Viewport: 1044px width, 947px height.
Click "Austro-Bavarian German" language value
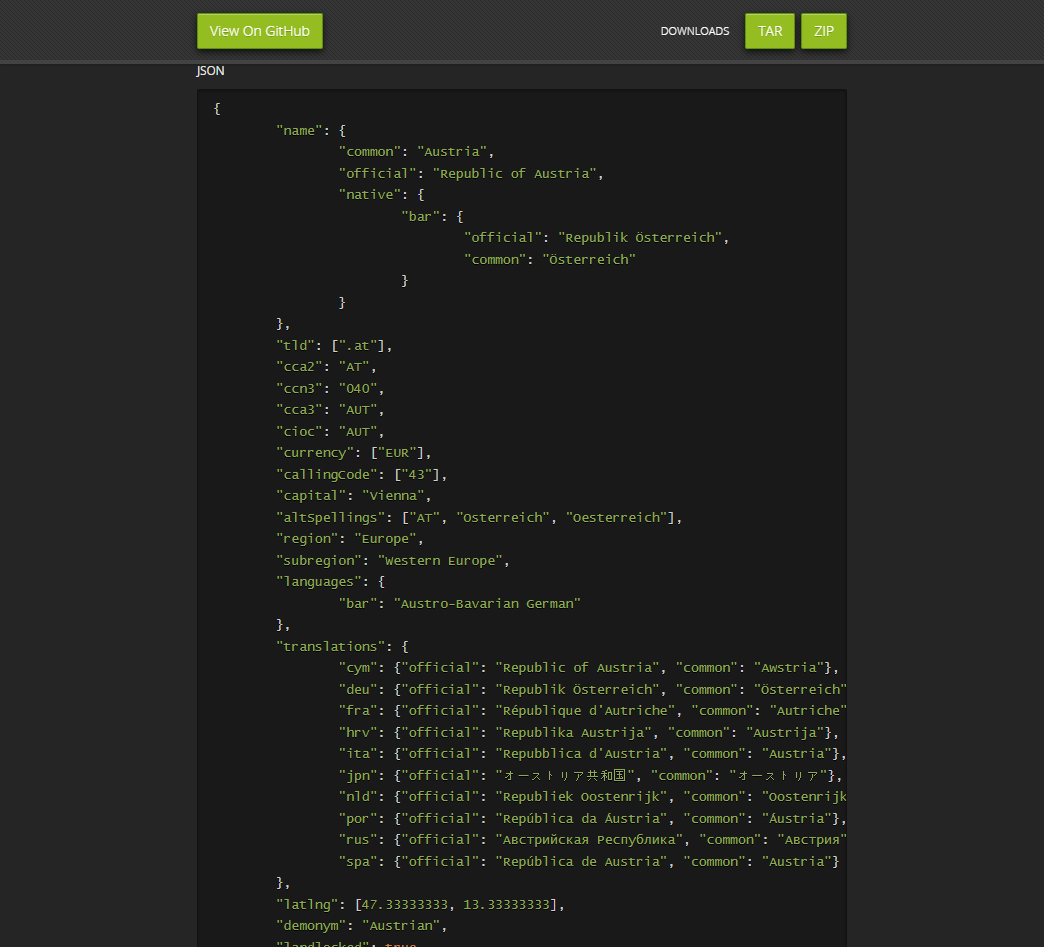tap(486, 604)
